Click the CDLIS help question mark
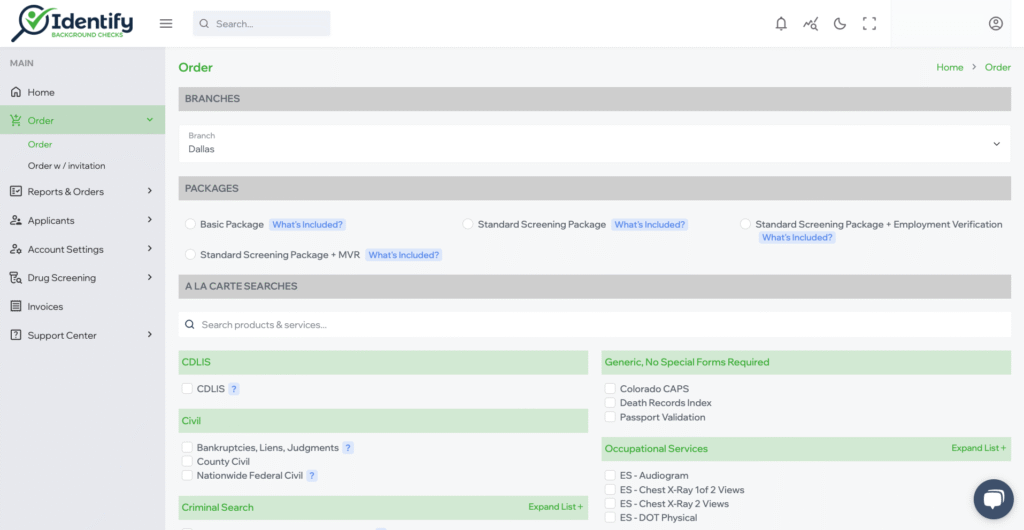Screen dimensions: 1024x530 (234, 389)
